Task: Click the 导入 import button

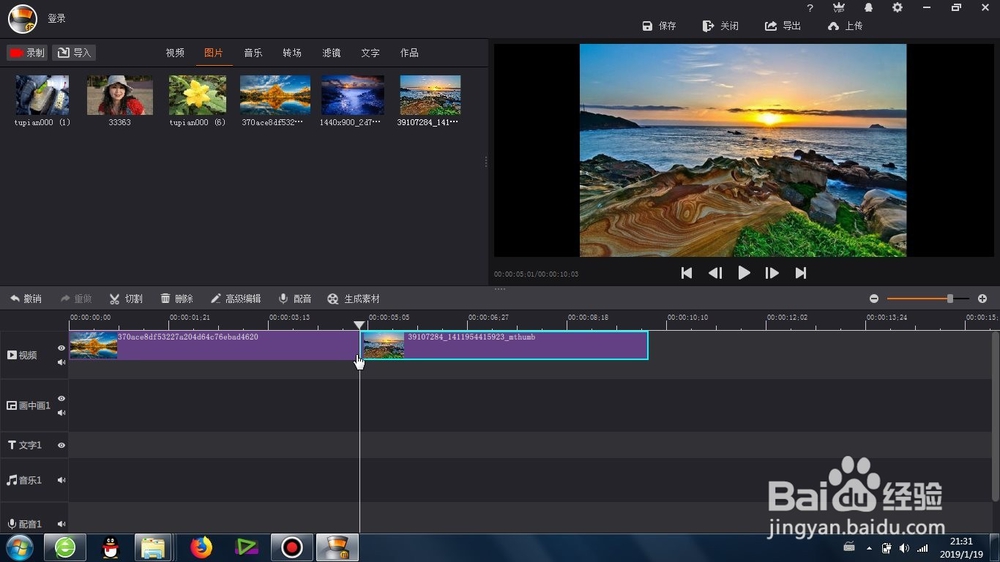Action: pos(74,52)
